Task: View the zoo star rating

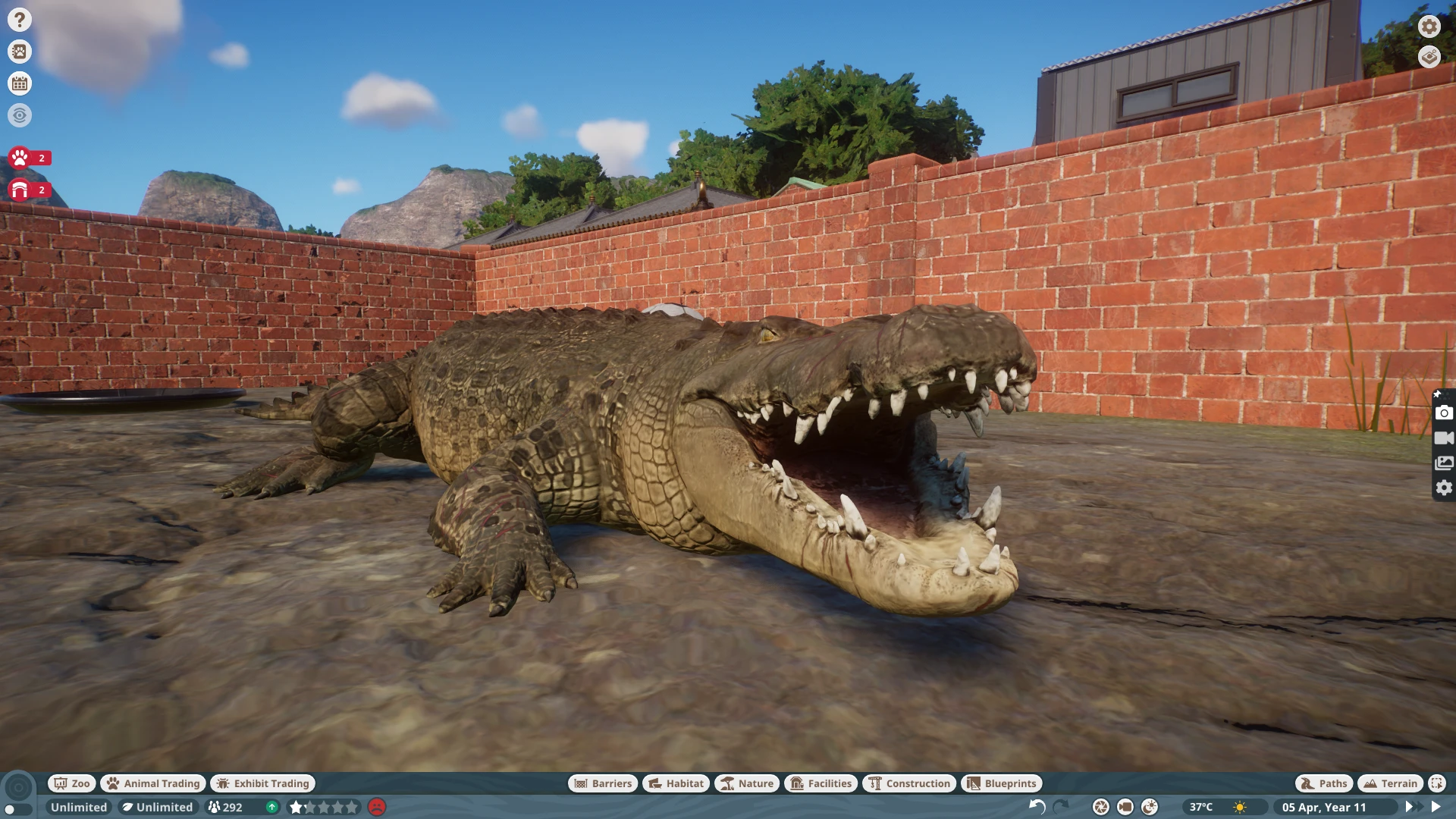Action: click(x=324, y=807)
